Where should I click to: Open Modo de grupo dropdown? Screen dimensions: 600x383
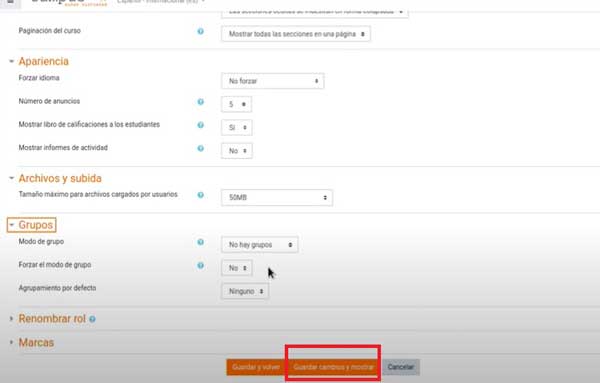[260, 245]
